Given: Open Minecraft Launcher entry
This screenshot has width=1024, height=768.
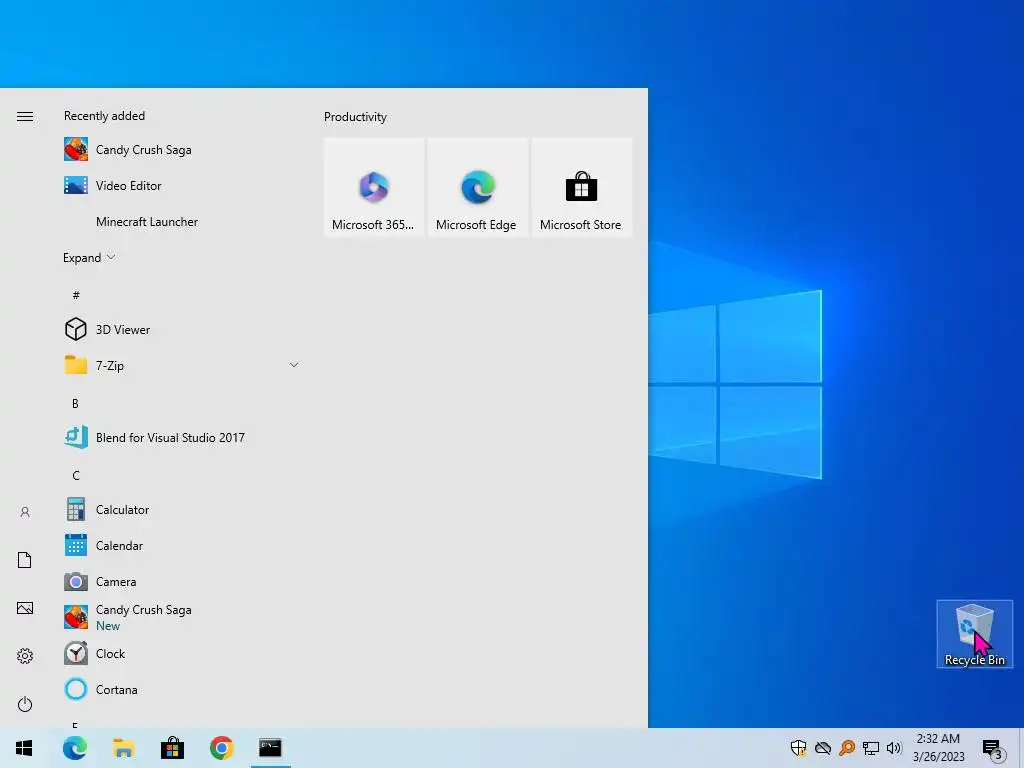Looking at the screenshot, I should click(x=182, y=221).
